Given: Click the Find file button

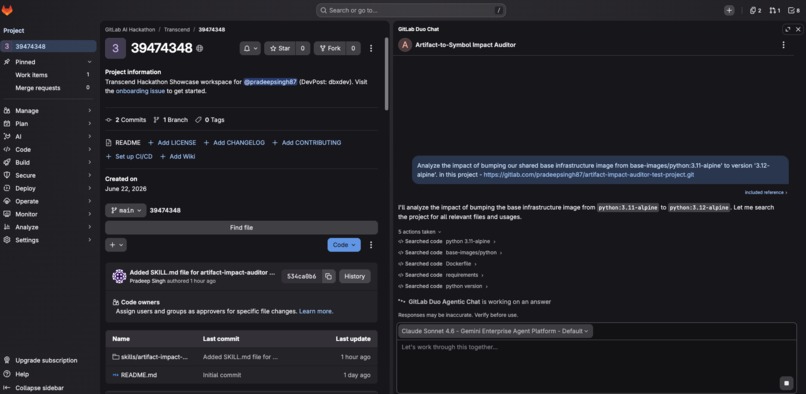Looking at the screenshot, I should (x=242, y=228).
